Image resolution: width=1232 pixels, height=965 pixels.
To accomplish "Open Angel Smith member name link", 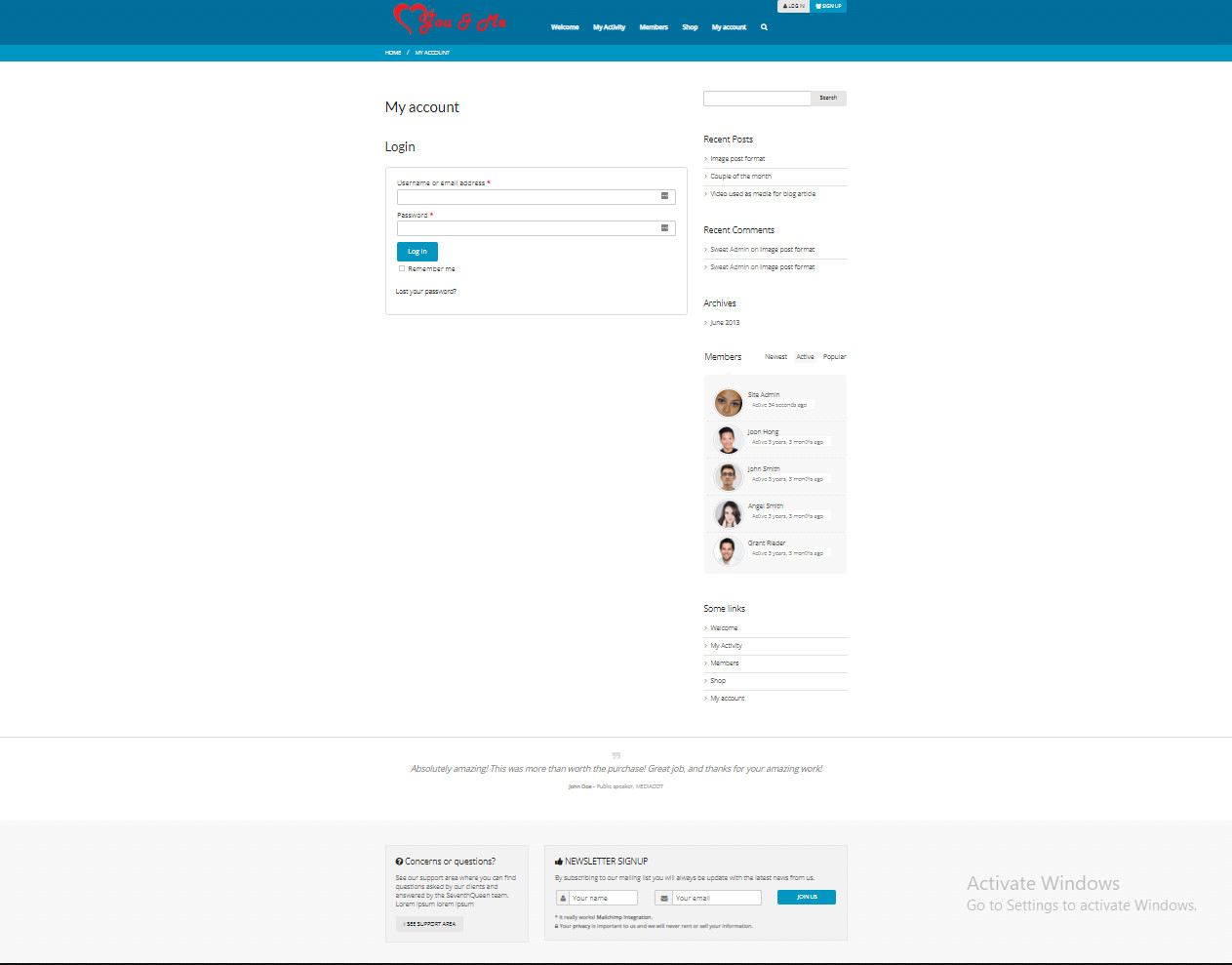I will point(766,506).
